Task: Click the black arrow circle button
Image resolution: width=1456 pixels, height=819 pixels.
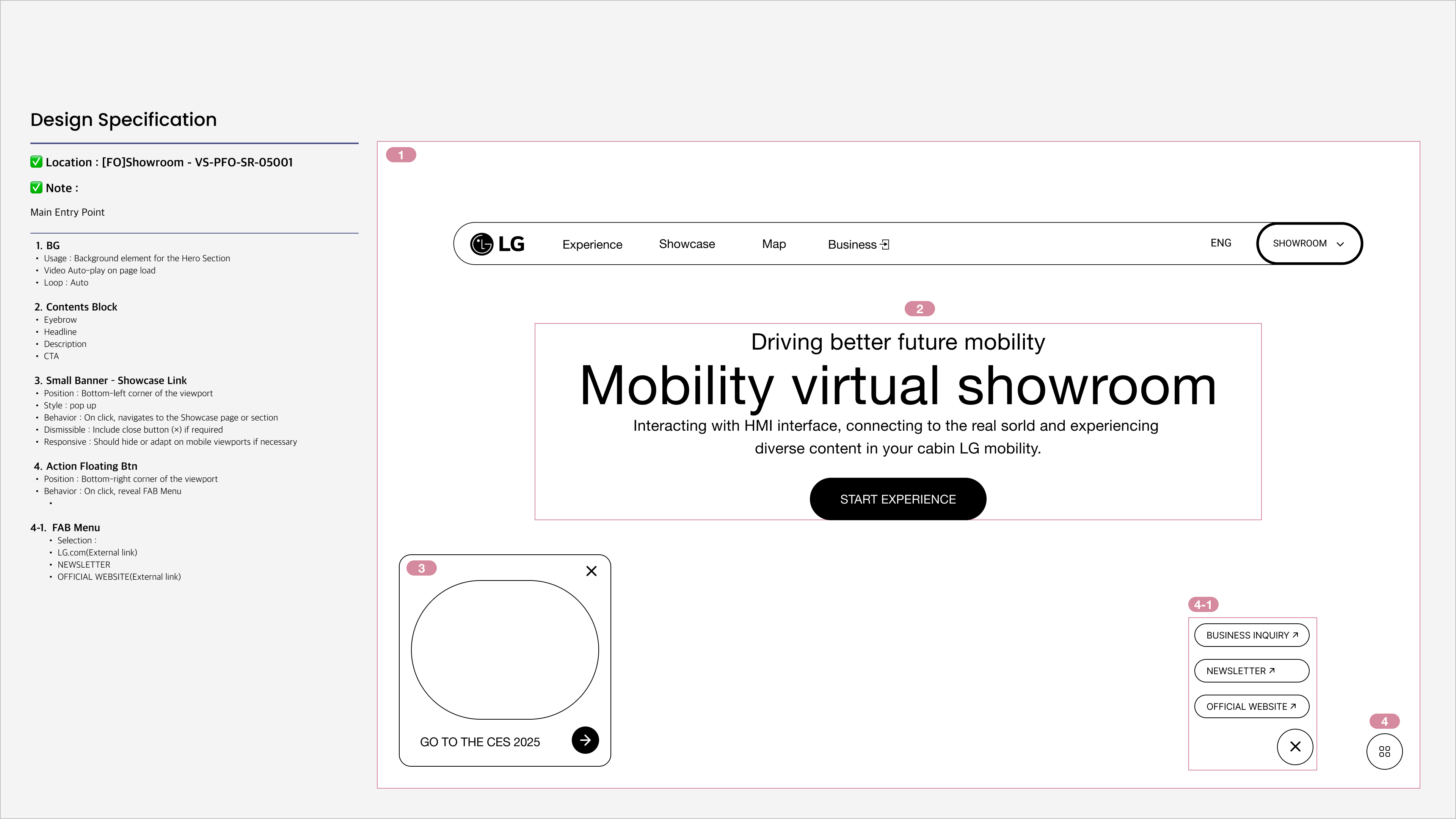Action: (585, 740)
